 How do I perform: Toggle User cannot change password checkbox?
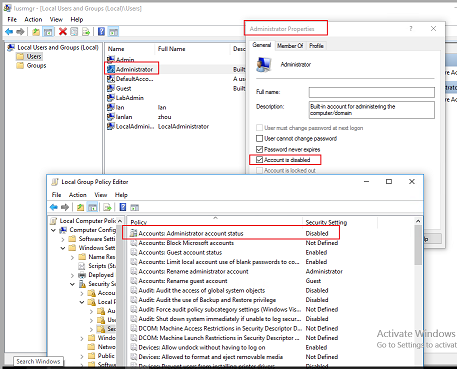point(259,138)
